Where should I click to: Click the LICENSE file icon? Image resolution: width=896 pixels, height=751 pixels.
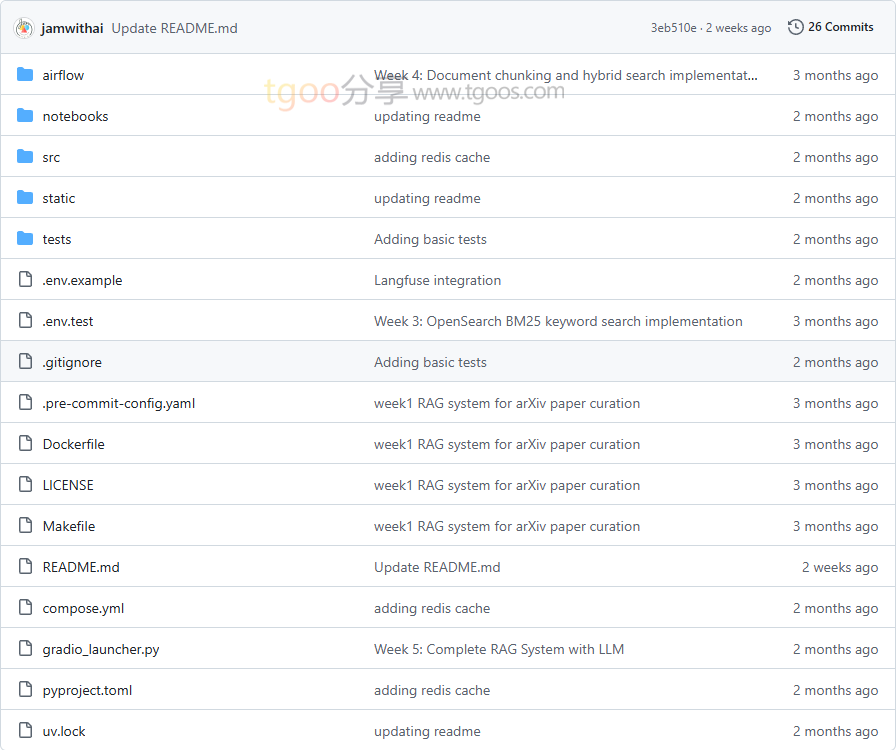click(25, 485)
